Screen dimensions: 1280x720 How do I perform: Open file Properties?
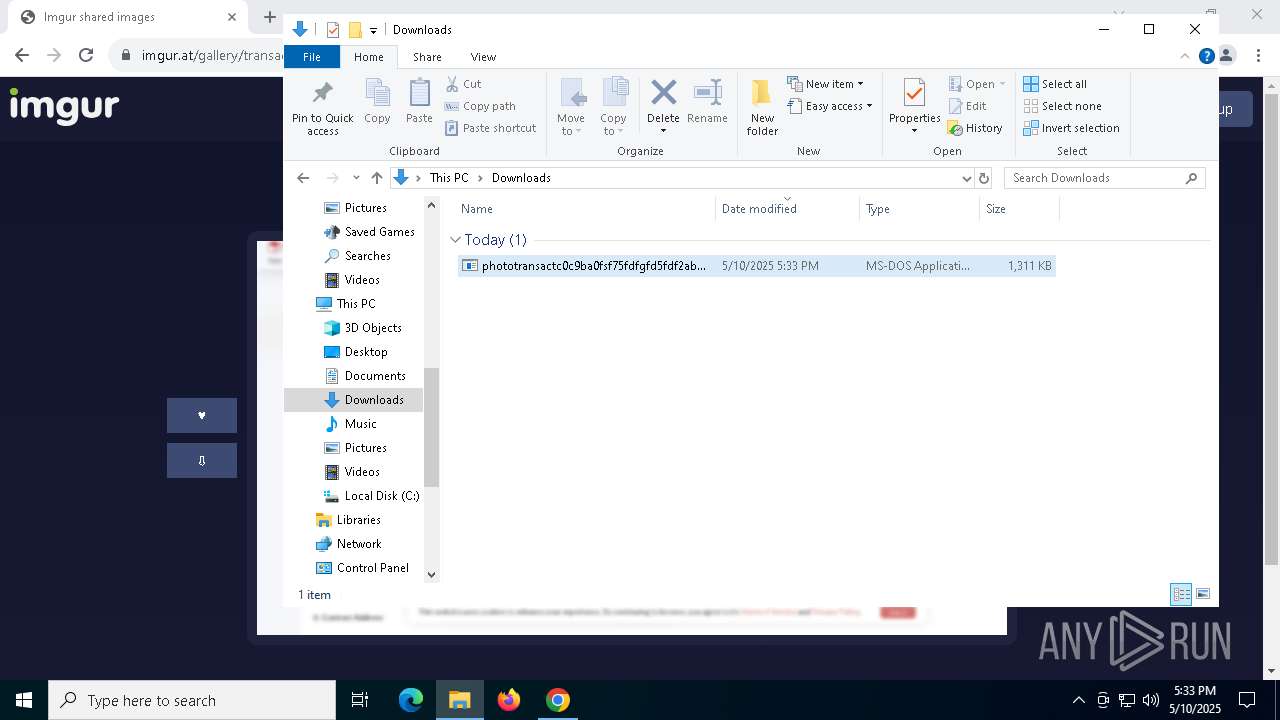click(914, 107)
